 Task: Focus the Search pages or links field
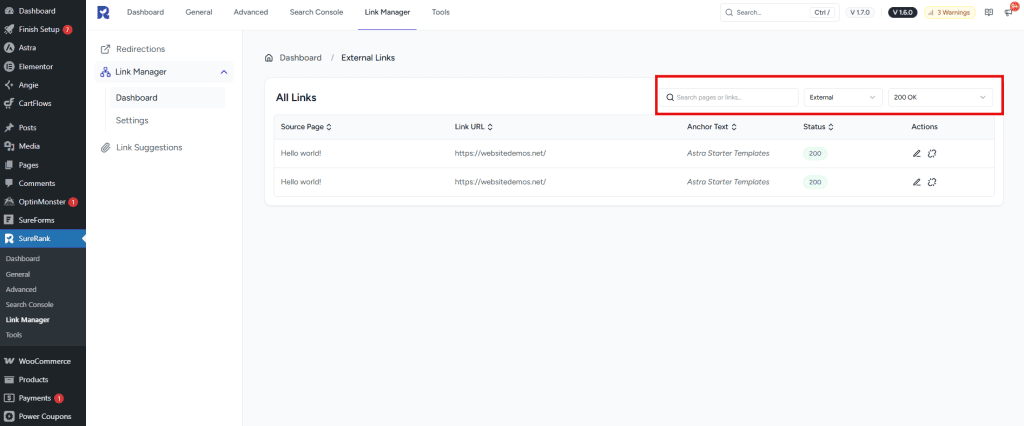click(x=729, y=97)
